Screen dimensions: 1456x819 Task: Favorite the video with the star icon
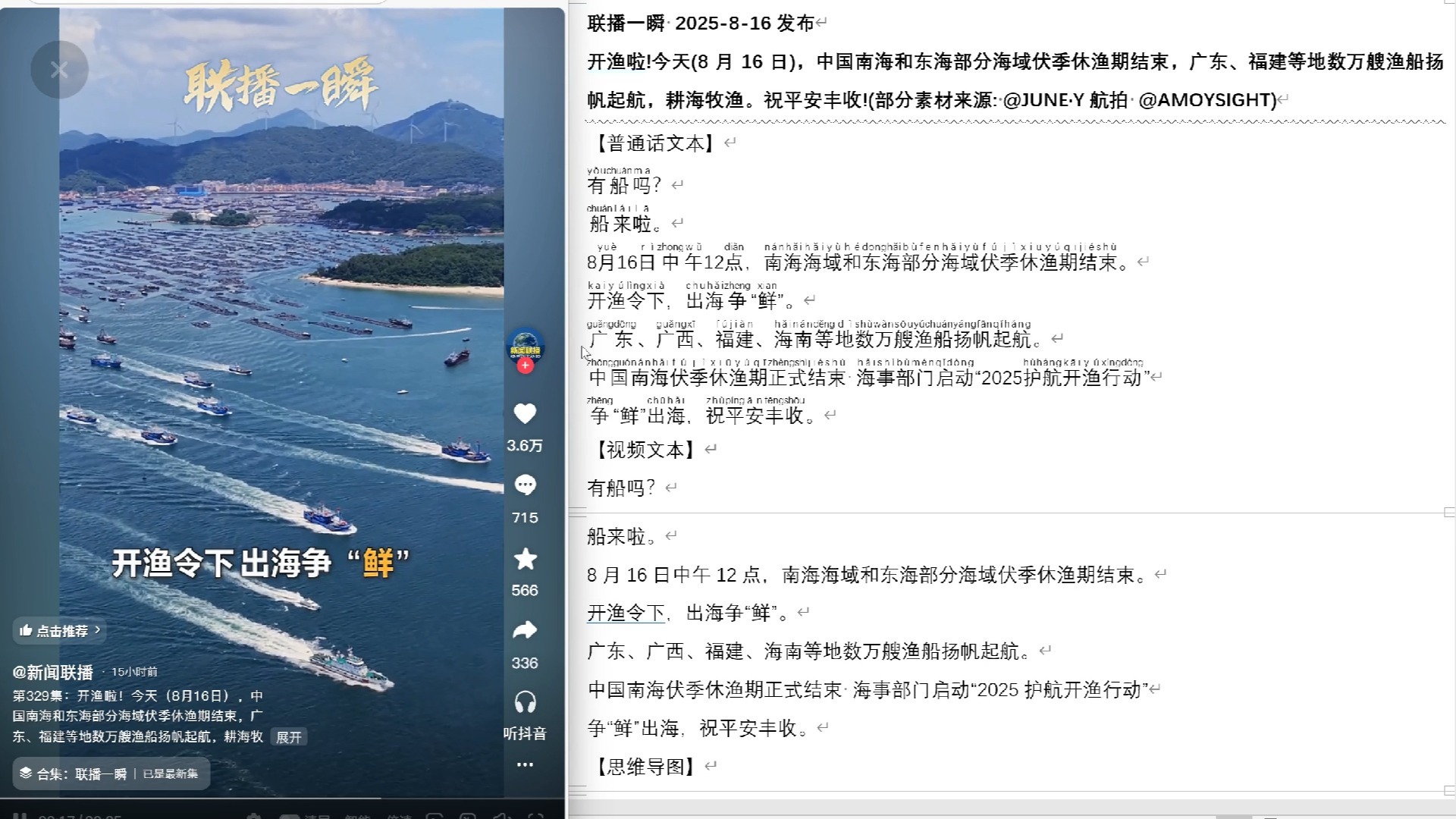point(525,559)
